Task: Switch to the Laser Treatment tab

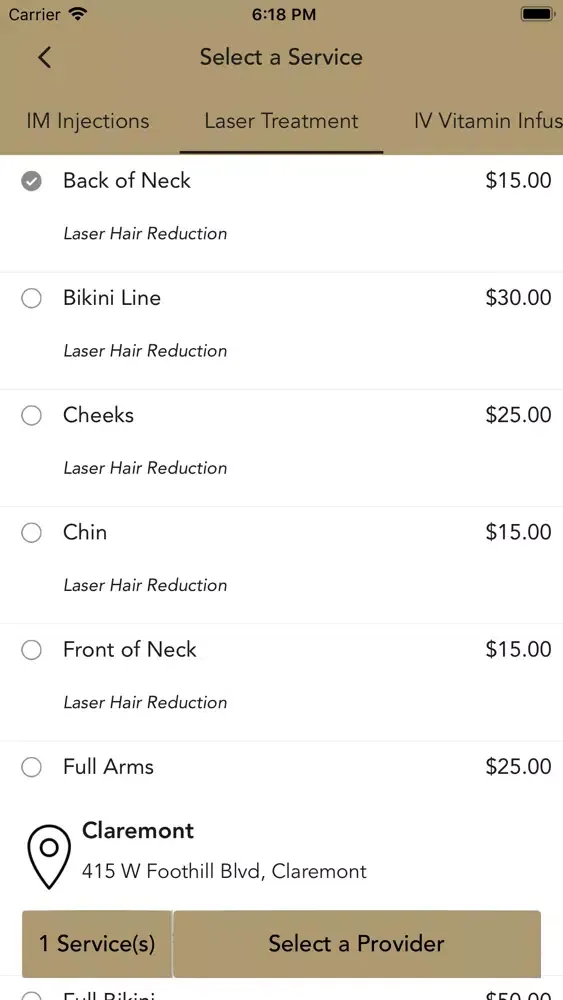Action: pos(281,121)
